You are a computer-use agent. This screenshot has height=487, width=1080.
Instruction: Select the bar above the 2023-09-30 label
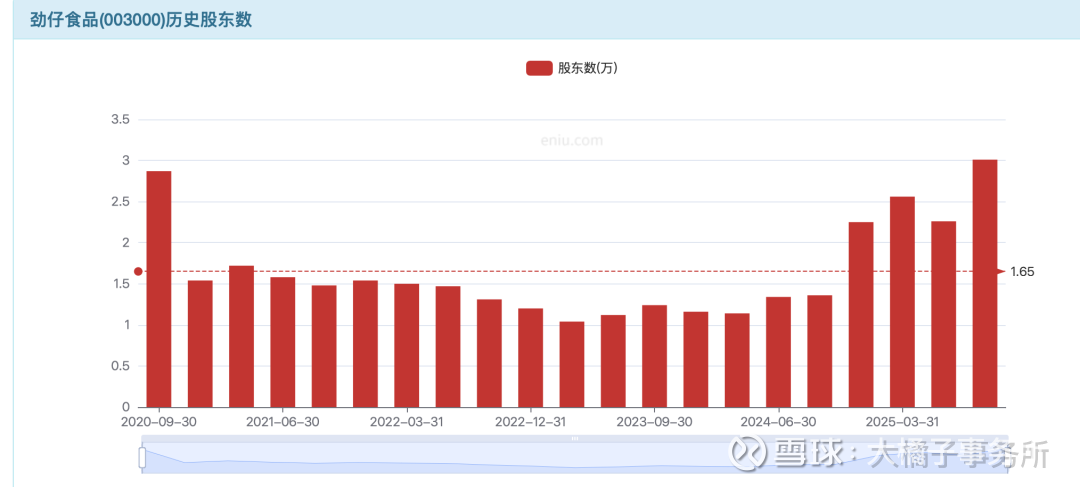pyautogui.click(x=654, y=356)
